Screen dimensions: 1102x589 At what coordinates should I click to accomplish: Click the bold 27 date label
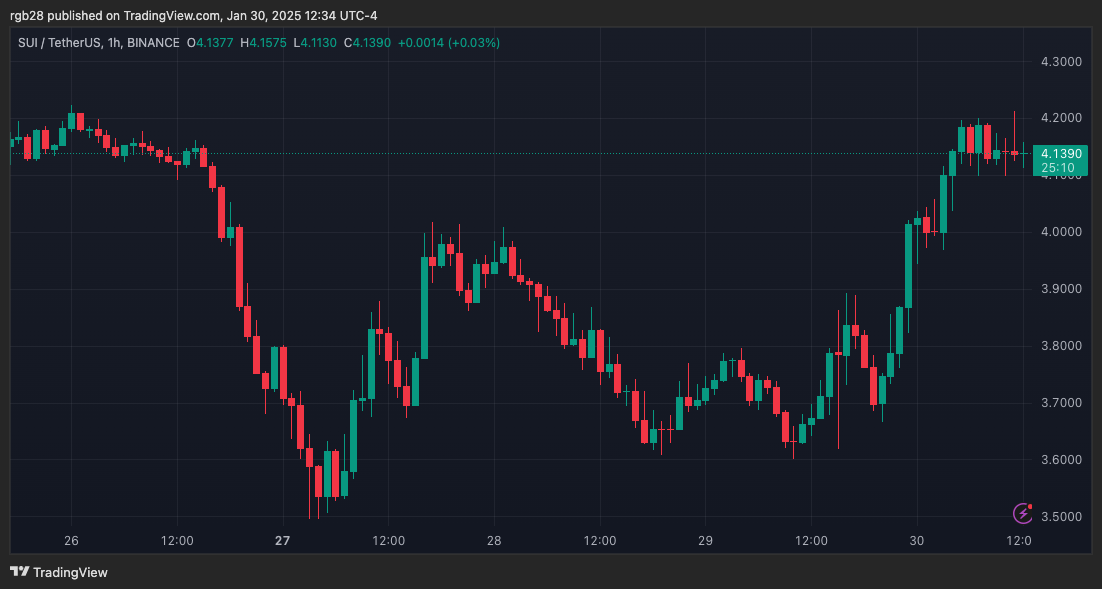pos(282,541)
